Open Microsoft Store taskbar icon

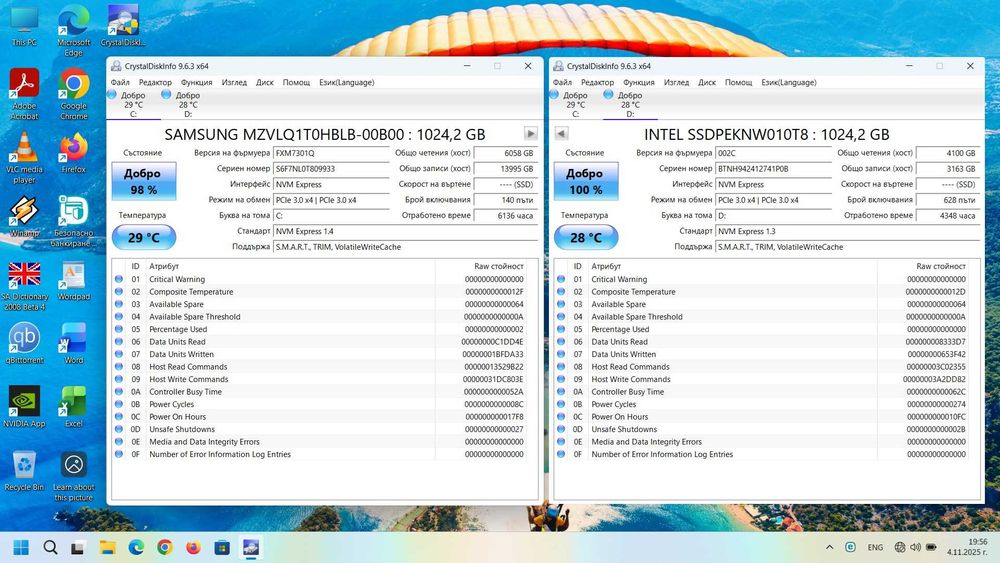point(222,547)
